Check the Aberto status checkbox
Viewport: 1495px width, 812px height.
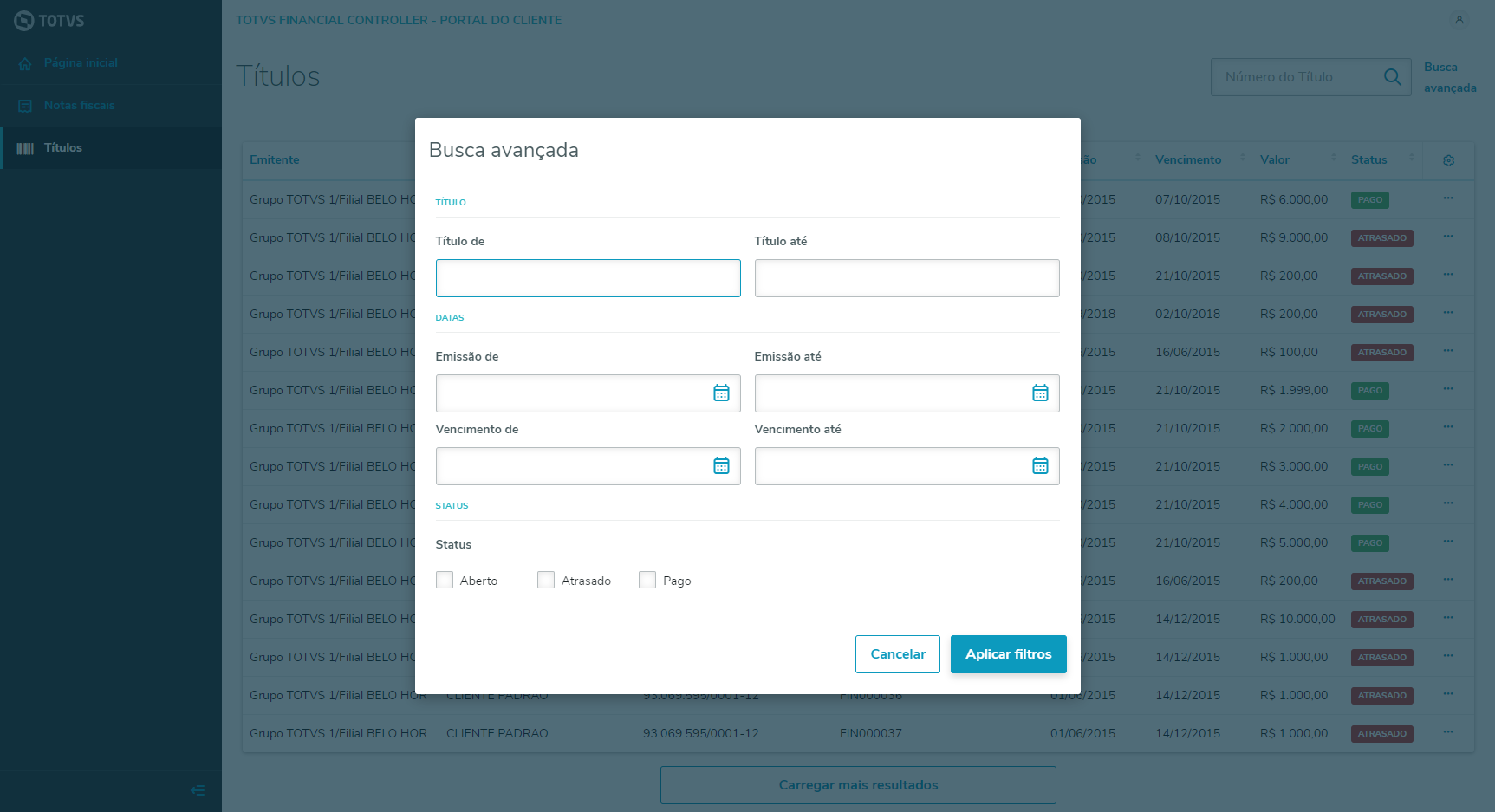click(x=445, y=580)
